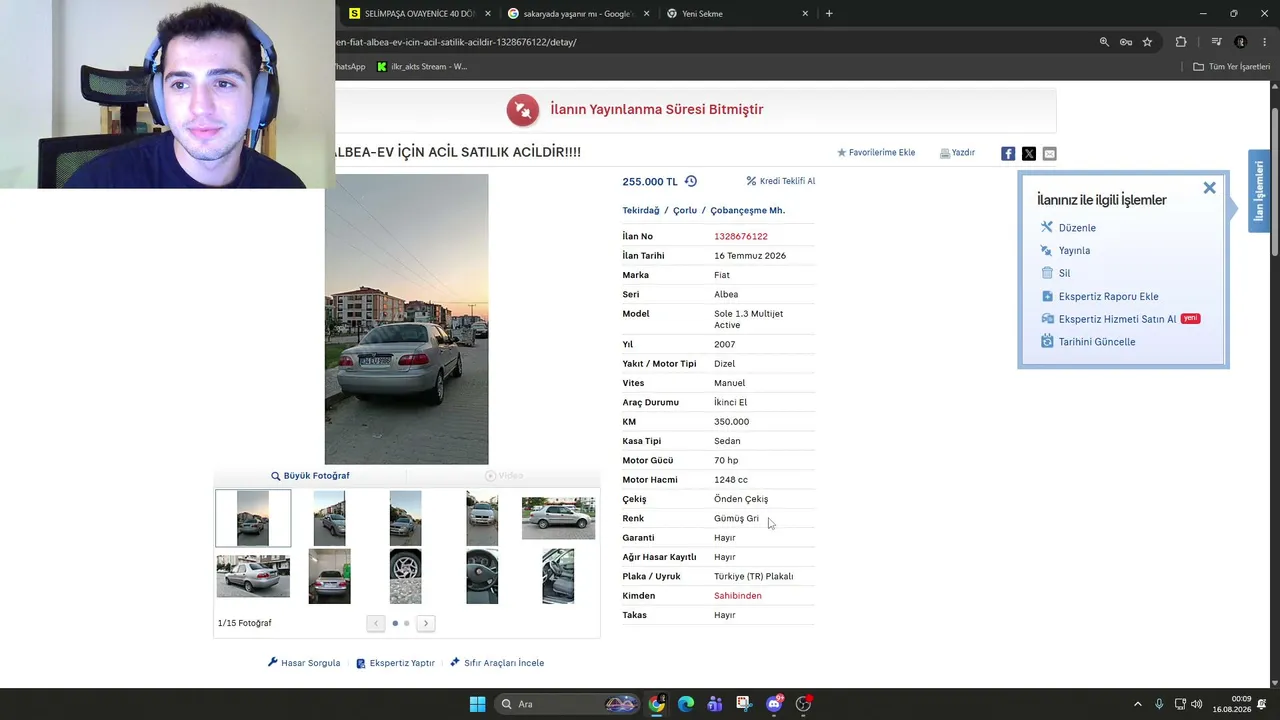The width and height of the screenshot is (1280, 720).
Task: Click the listing number 1328676122
Action: tap(741, 237)
